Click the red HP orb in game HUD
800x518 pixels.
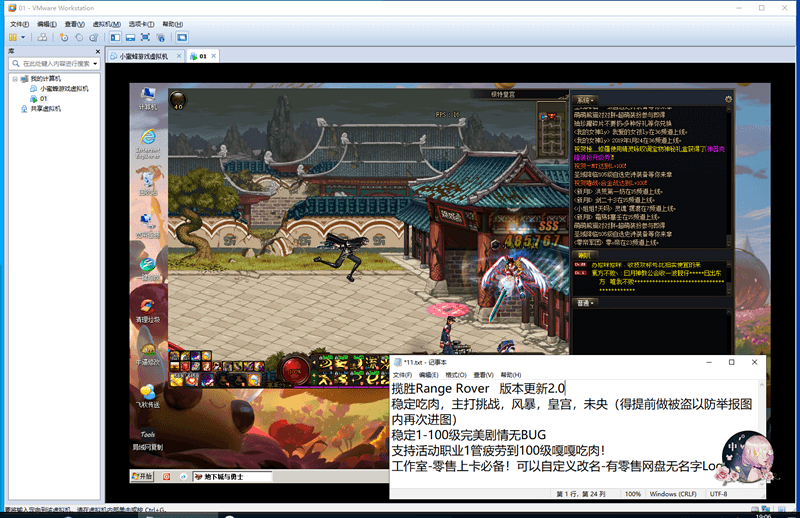point(295,369)
